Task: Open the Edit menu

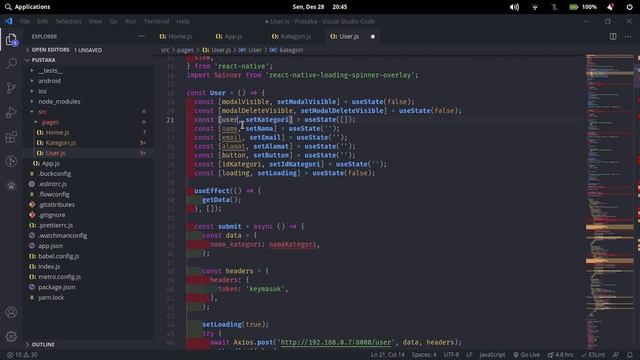Action: [x=42, y=21]
